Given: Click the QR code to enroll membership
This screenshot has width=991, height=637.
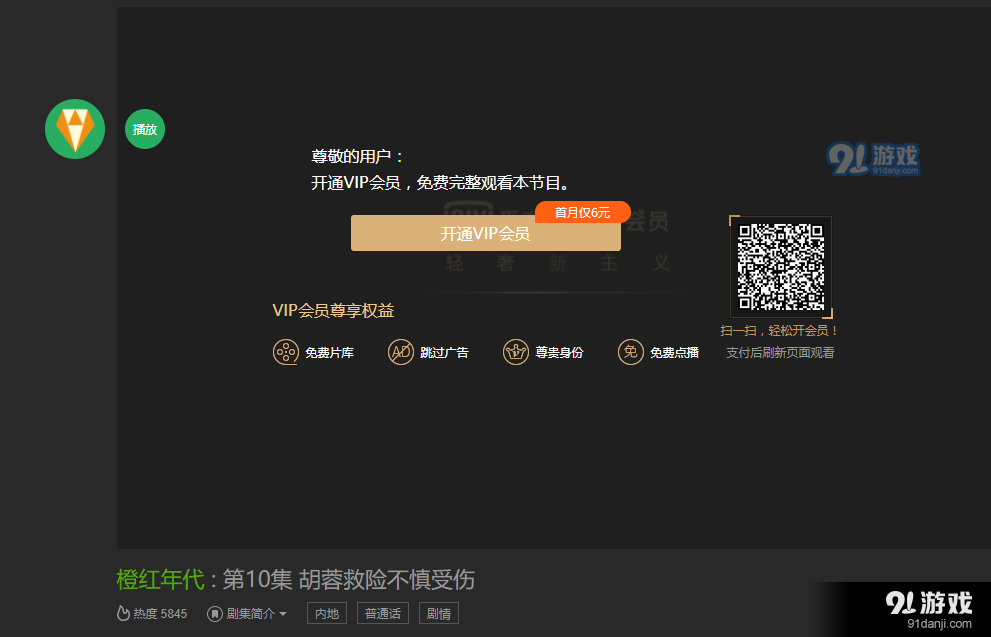Looking at the screenshot, I should click(781, 267).
